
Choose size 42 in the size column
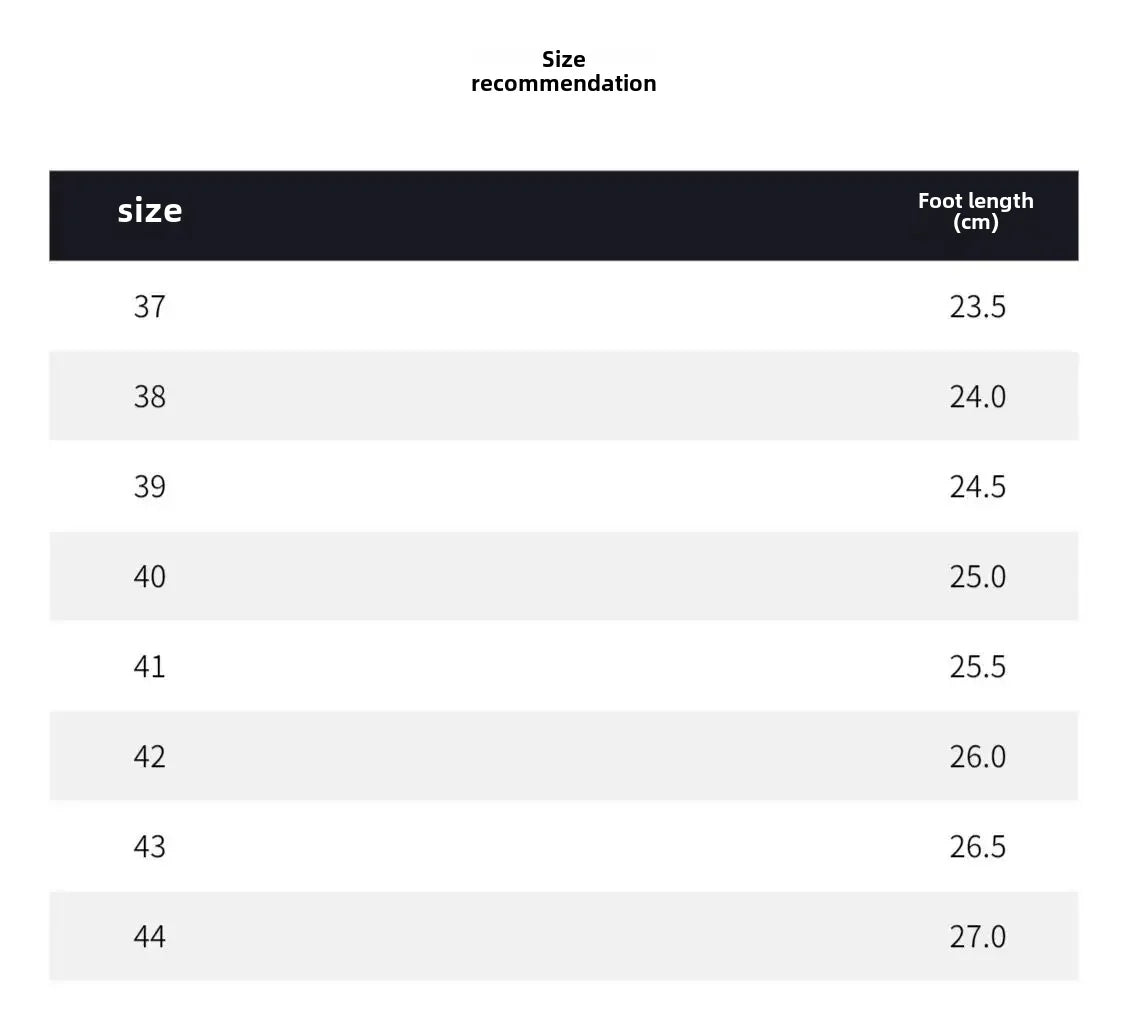coord(149,756)
